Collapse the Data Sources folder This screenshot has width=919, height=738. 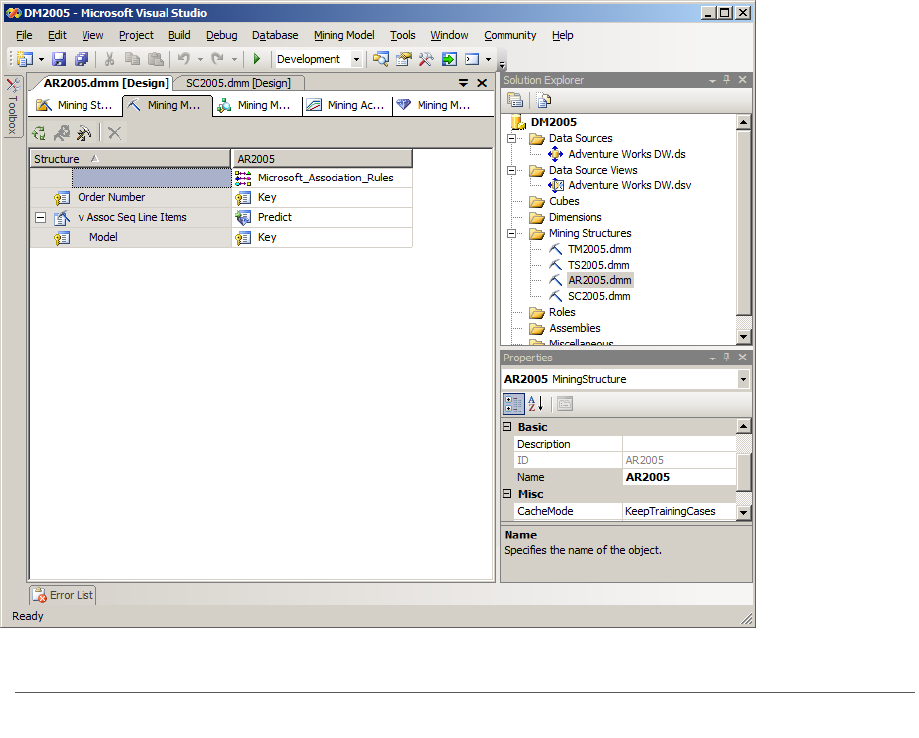tap(511, 138)
